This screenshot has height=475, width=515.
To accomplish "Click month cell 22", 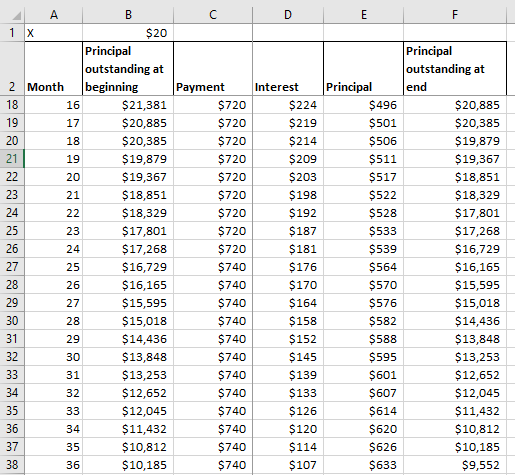I will [x=53, y=213].
